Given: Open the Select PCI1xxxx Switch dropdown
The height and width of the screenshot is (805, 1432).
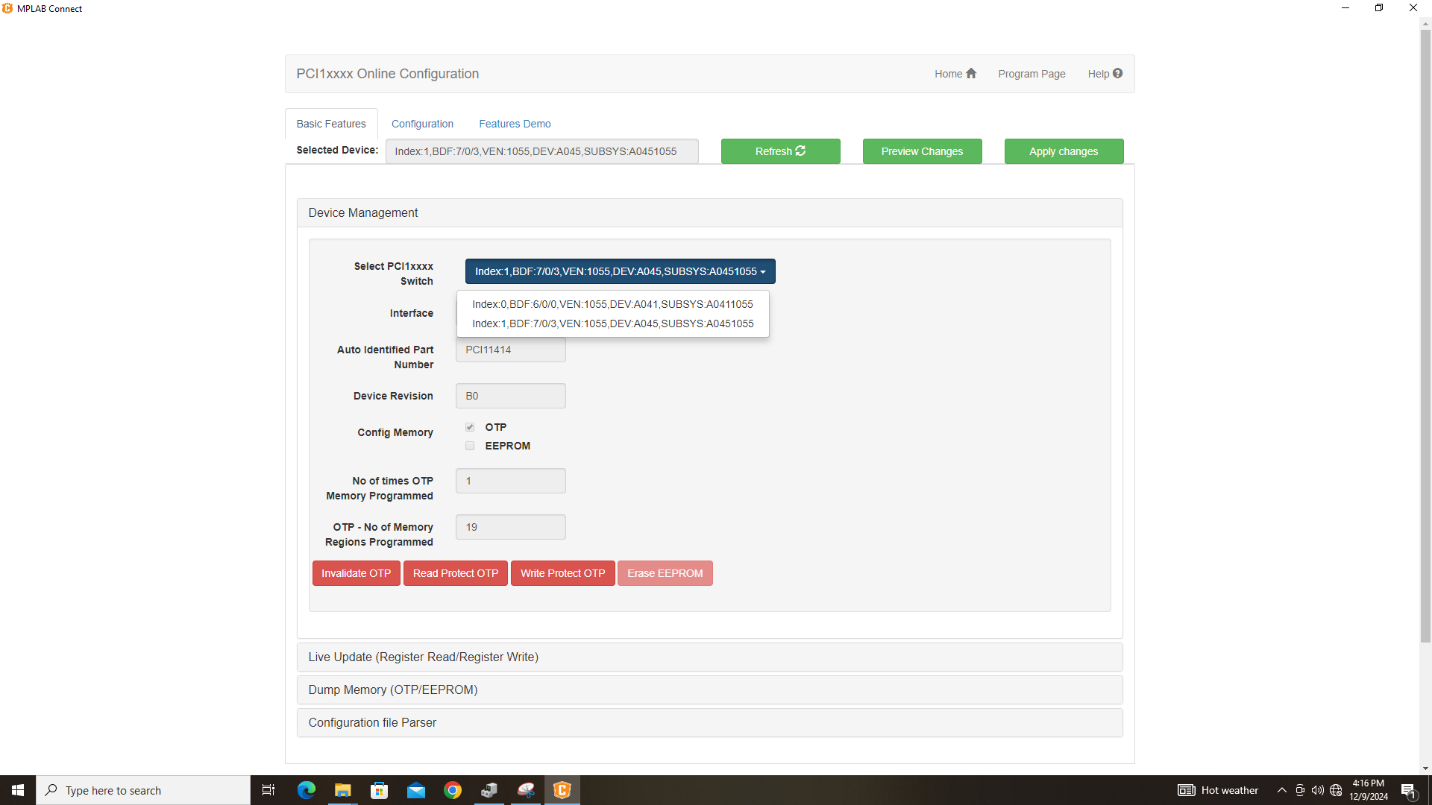Looking at the screenshot, I should [620, 271].
